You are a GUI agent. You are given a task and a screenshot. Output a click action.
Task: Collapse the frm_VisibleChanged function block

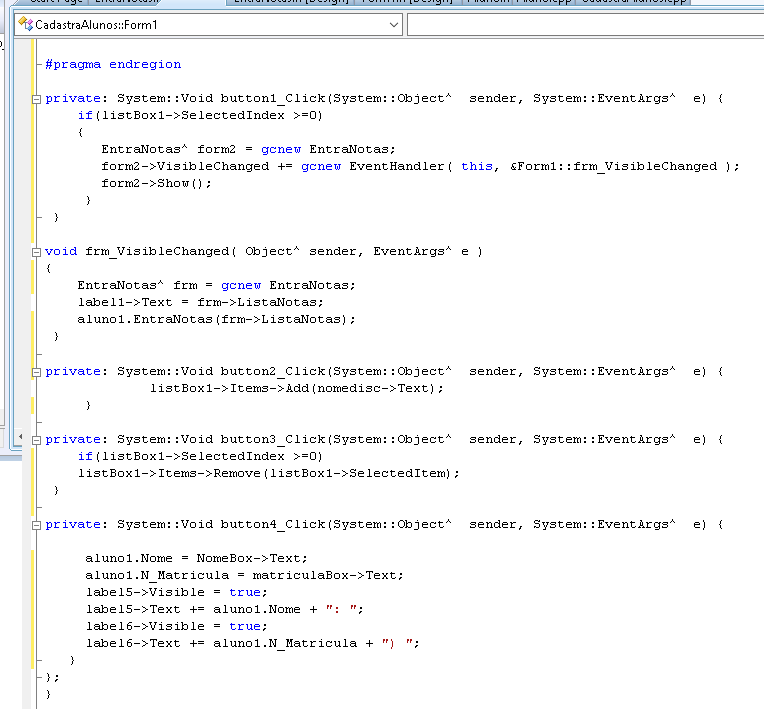pos(37,252)
